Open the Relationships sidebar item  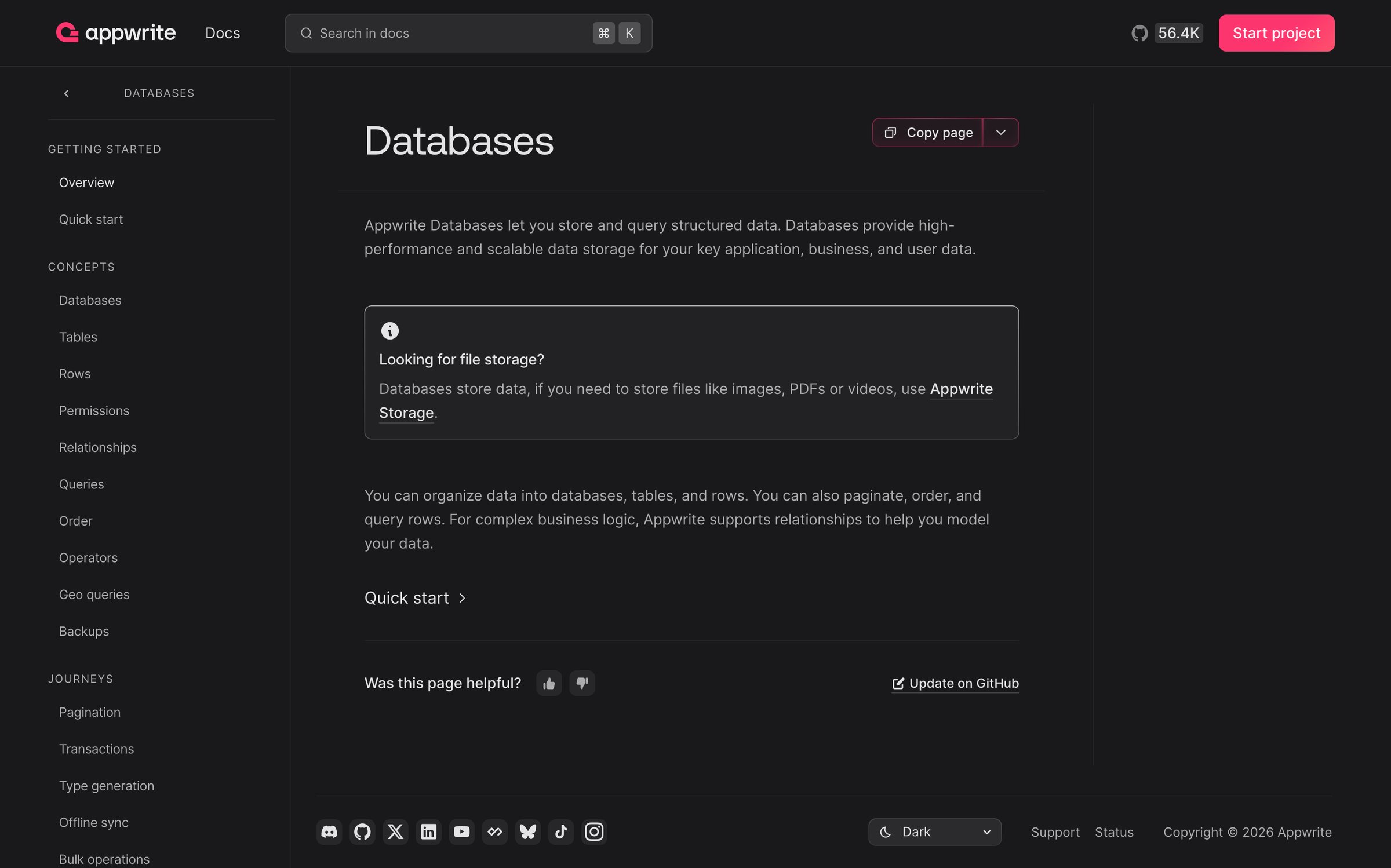97,447
